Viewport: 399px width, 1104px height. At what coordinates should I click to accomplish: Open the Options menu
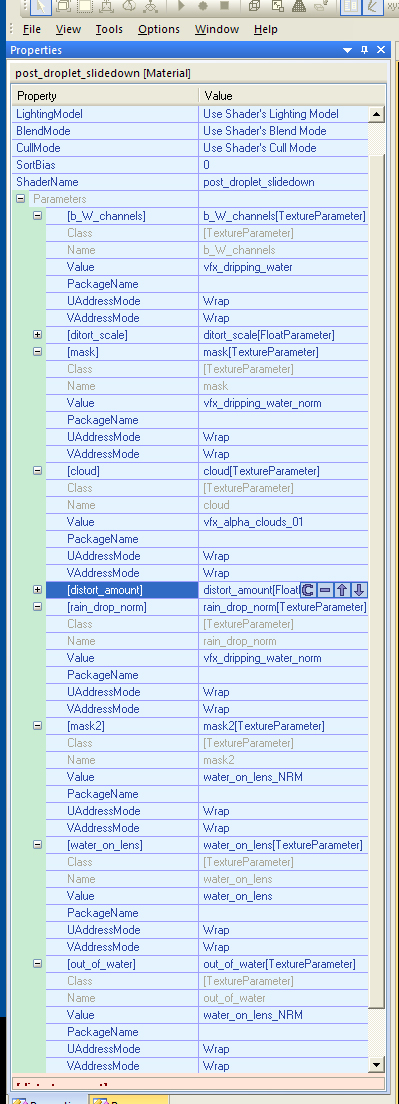pos(159,30)
